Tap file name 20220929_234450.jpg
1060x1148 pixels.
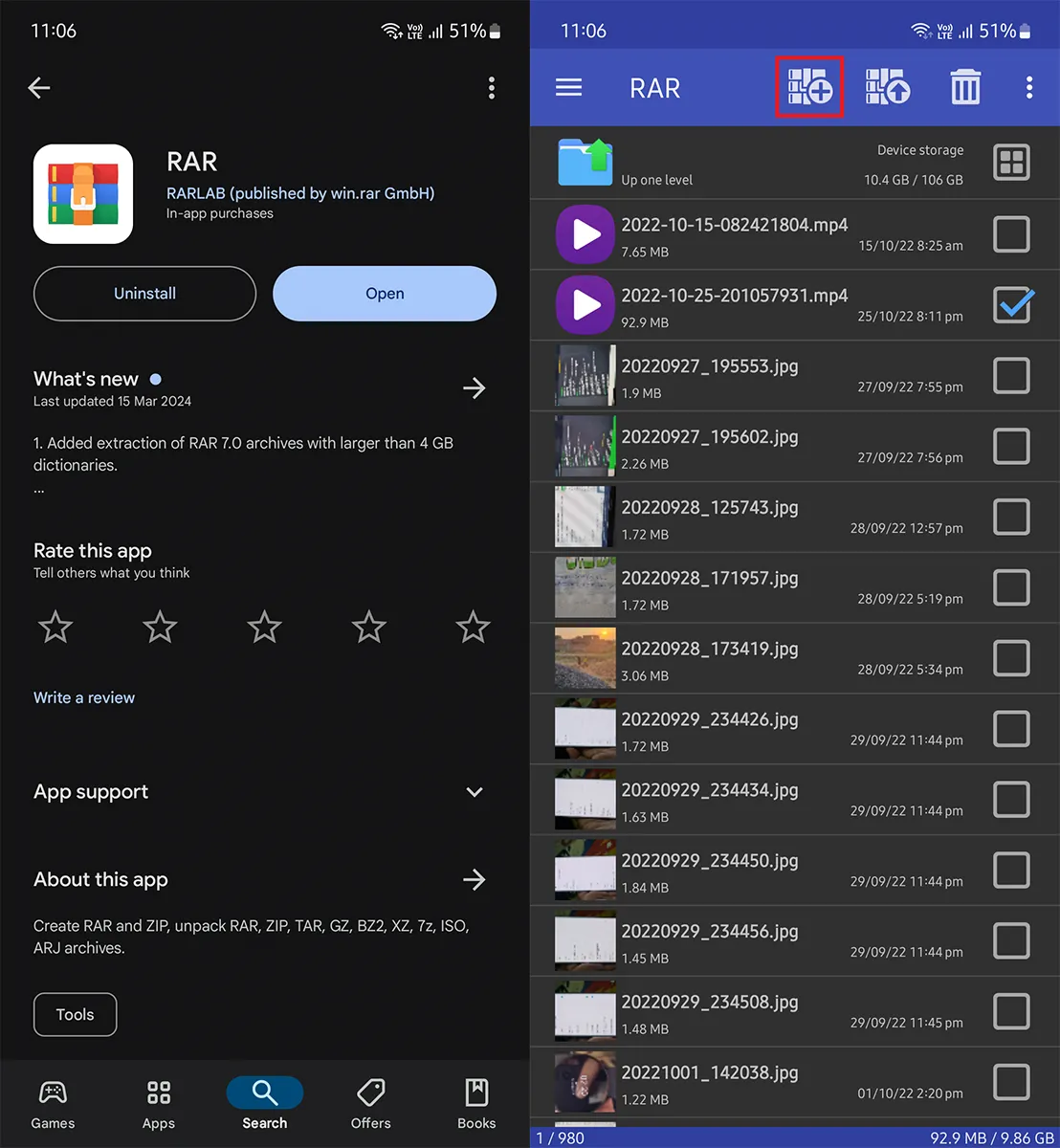(710, 861)
